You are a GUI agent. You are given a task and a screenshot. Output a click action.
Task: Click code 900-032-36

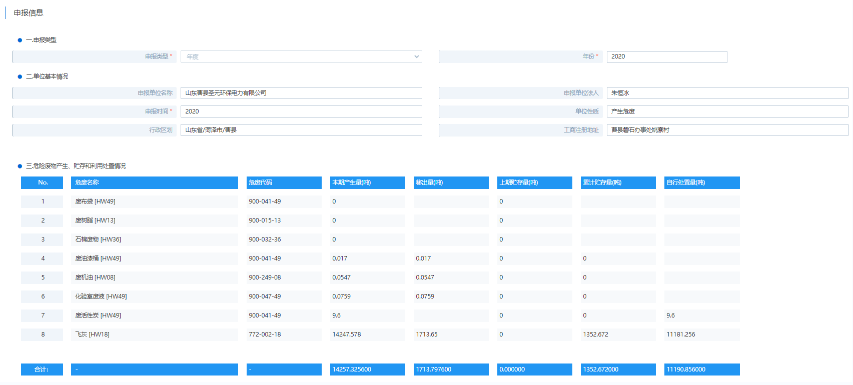click(283, 240)
